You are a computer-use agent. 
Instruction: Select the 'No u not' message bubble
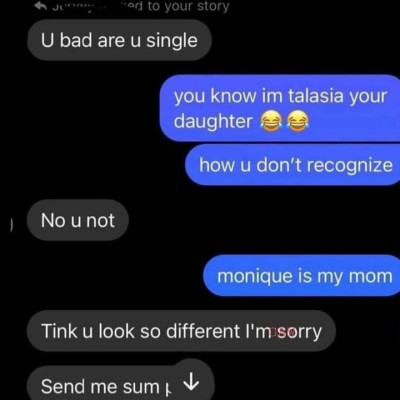click(78, 220)
